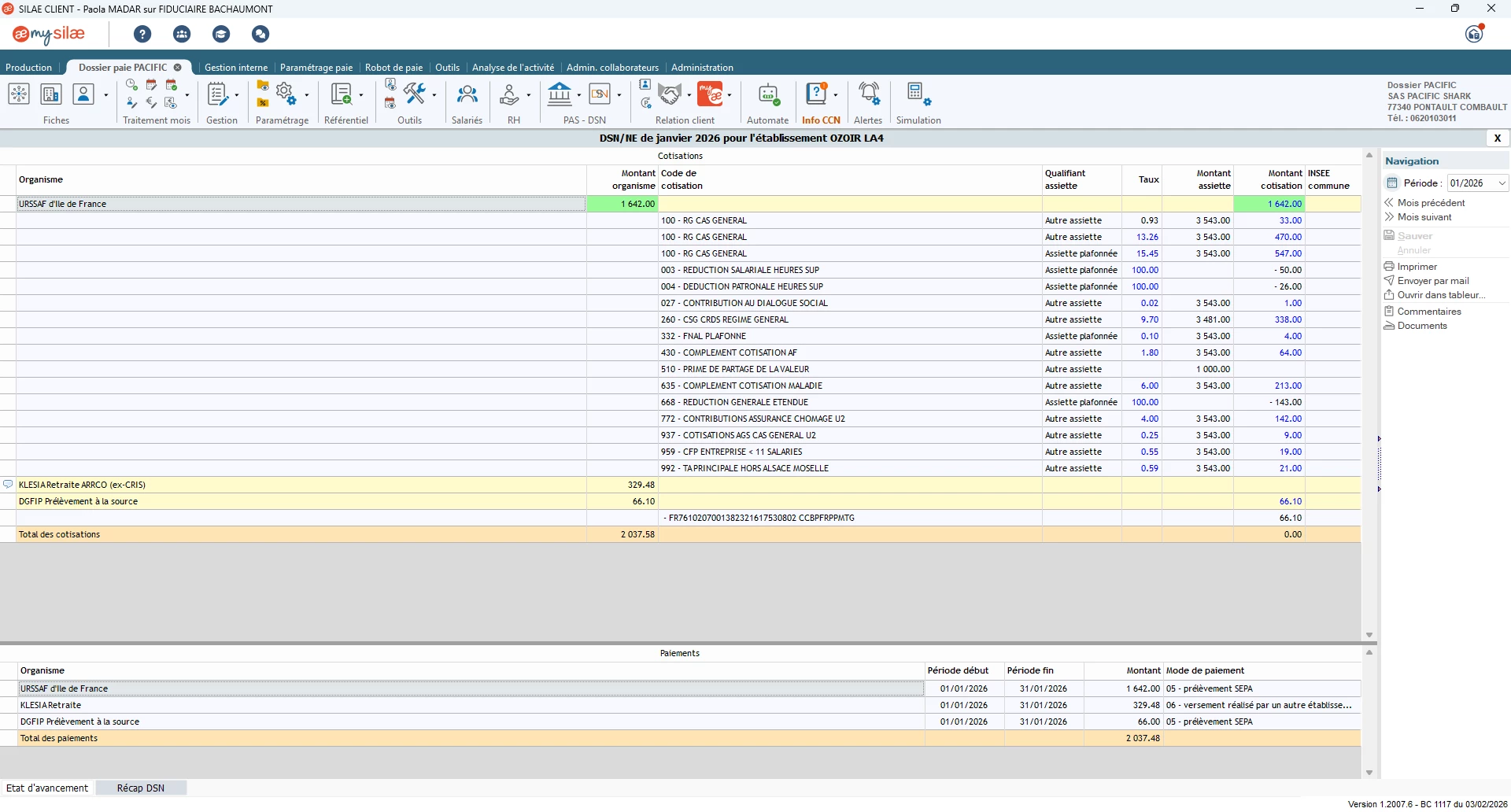Click the DSN icon in toolbar
This screenshot has height=812, width=1511.
point(600,94)
